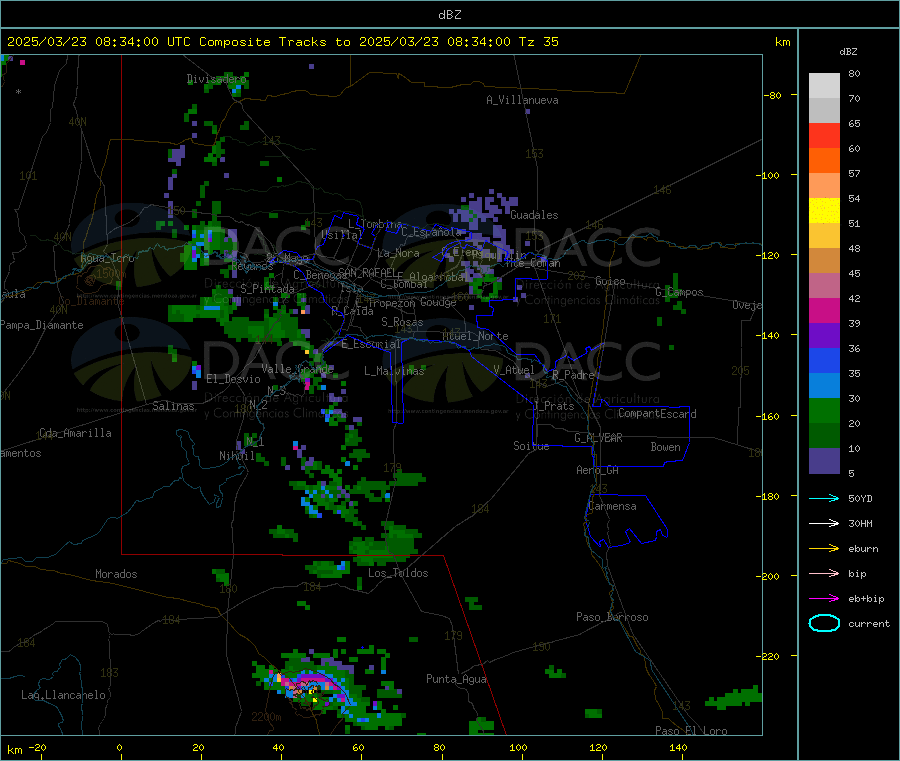
Task: Click the orange 60 dBZ color swatch
Action: [x=824, y=161]
